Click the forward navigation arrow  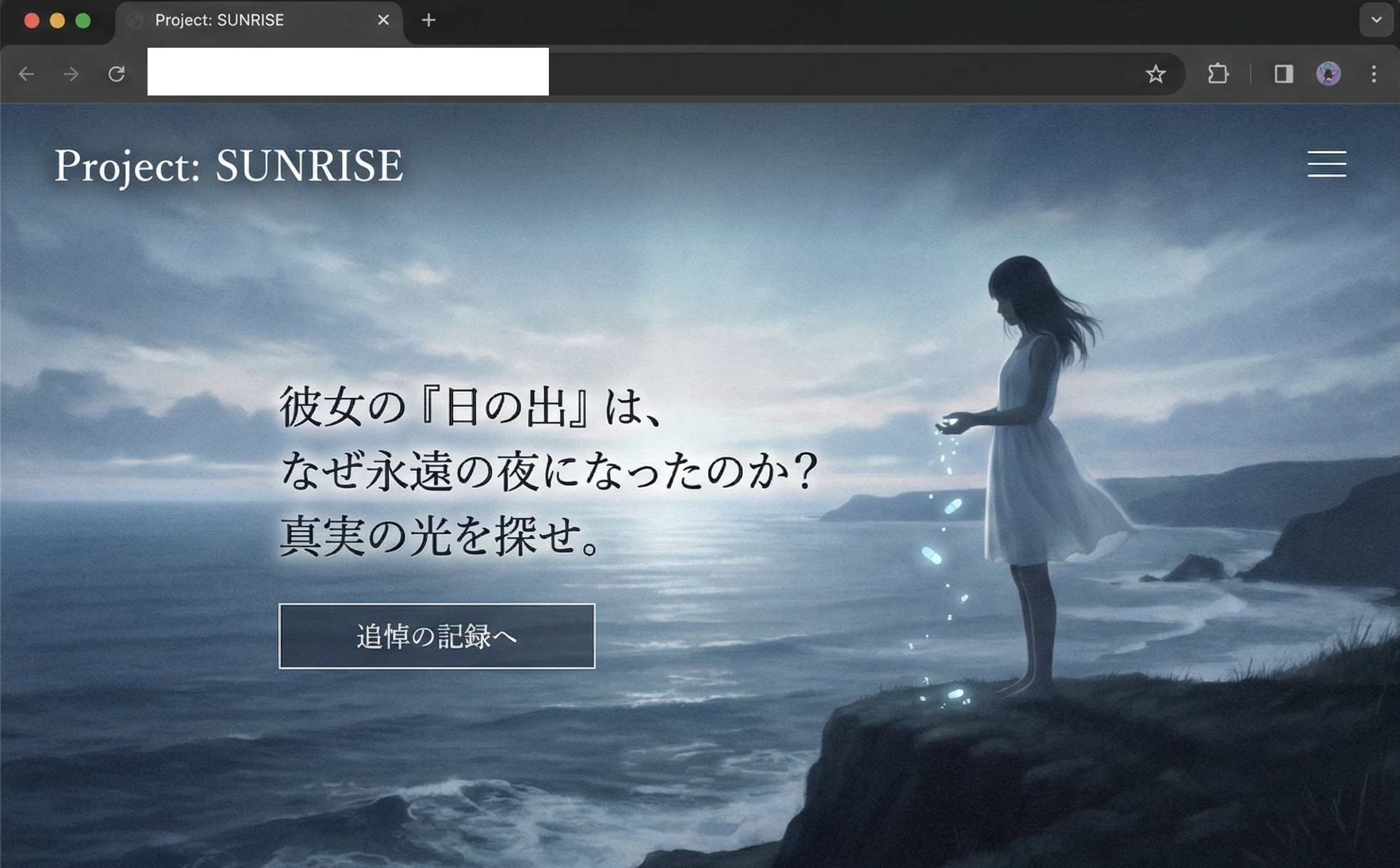click(x=71, y=74)
